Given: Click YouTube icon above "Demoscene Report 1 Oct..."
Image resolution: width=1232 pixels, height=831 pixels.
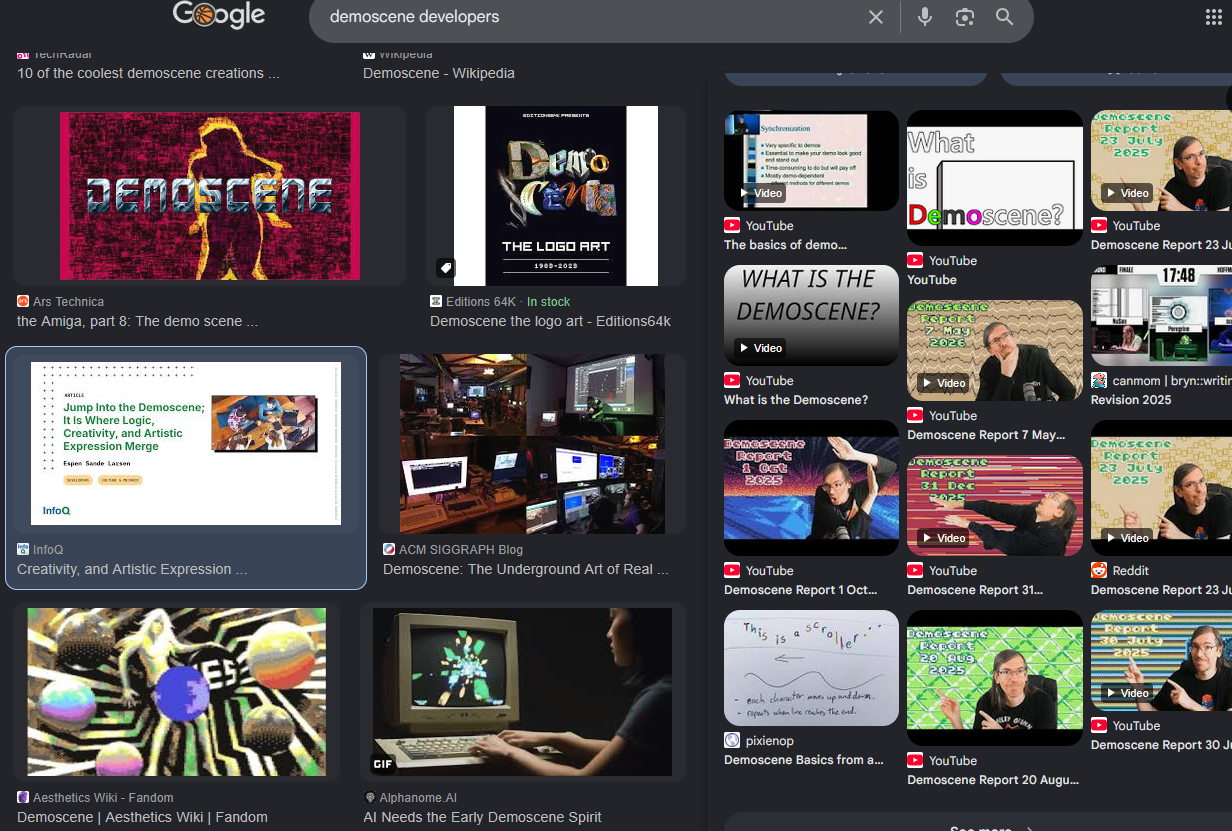Looking at the screenshot, I should click(x=732, y=571).
